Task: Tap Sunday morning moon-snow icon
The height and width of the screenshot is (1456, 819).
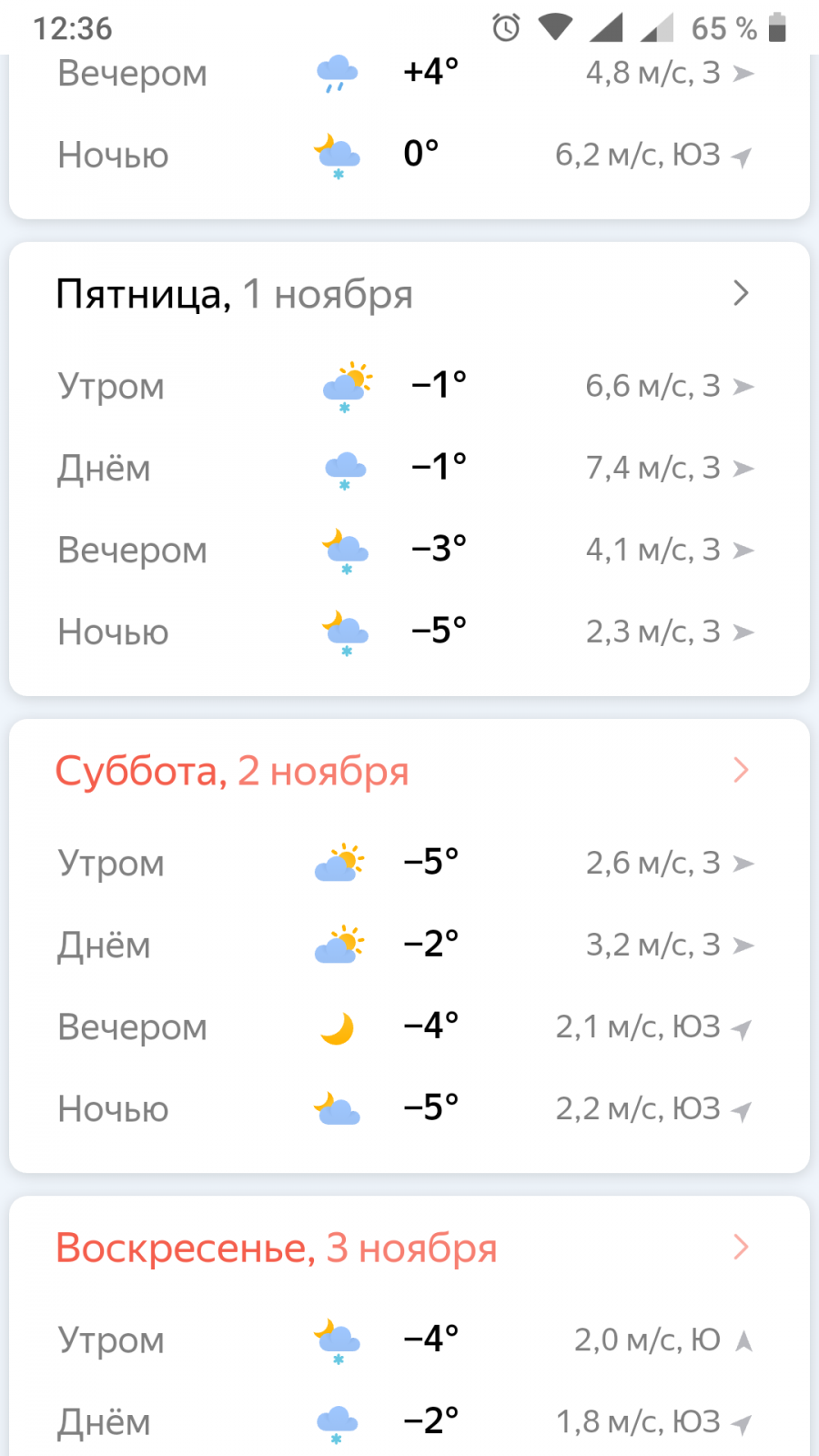Action: tap(338, 1340)
